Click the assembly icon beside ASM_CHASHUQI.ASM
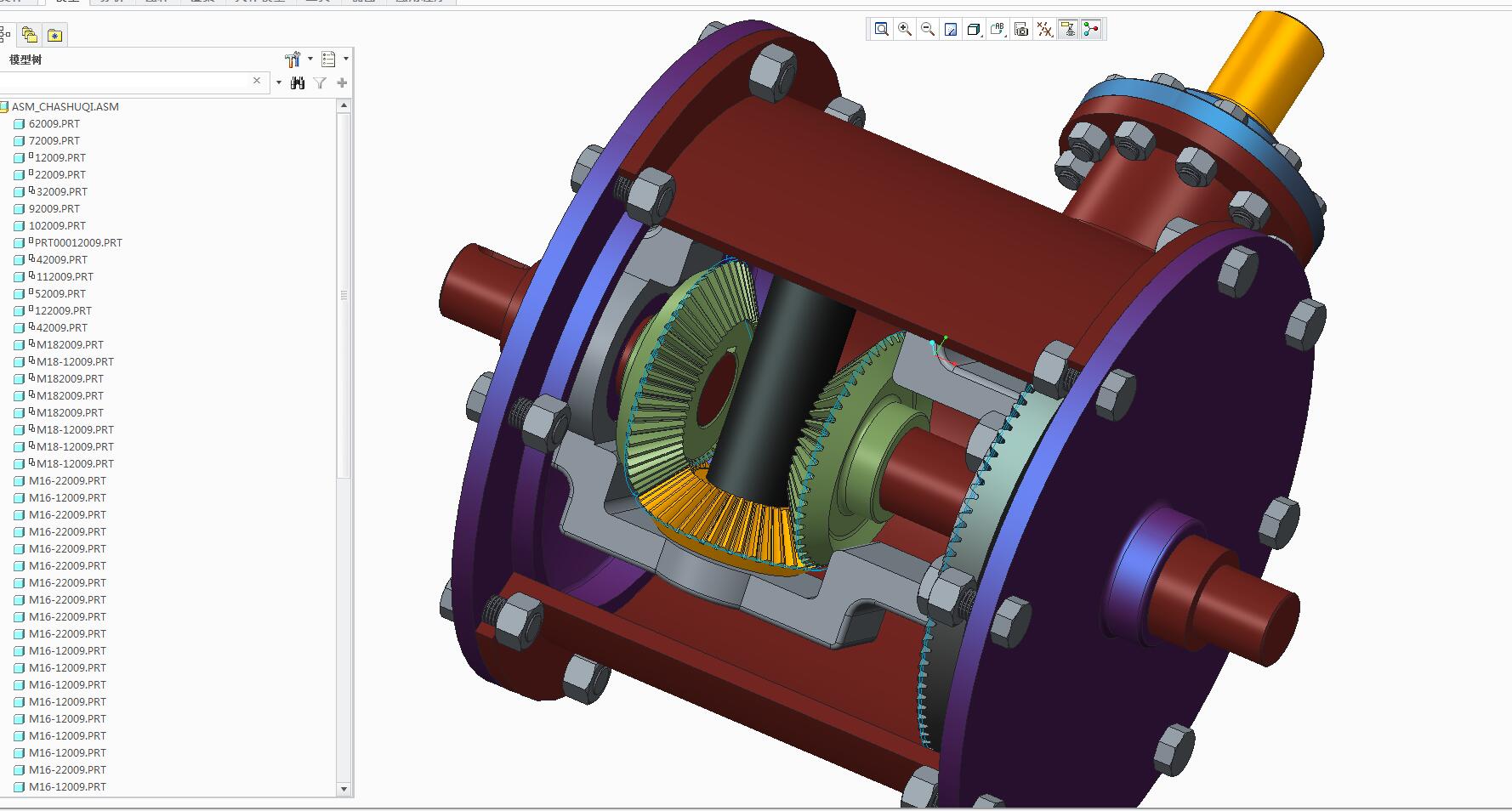Image resolution: width=1512 pixels, height=811 pixels. tap(4, 106)
